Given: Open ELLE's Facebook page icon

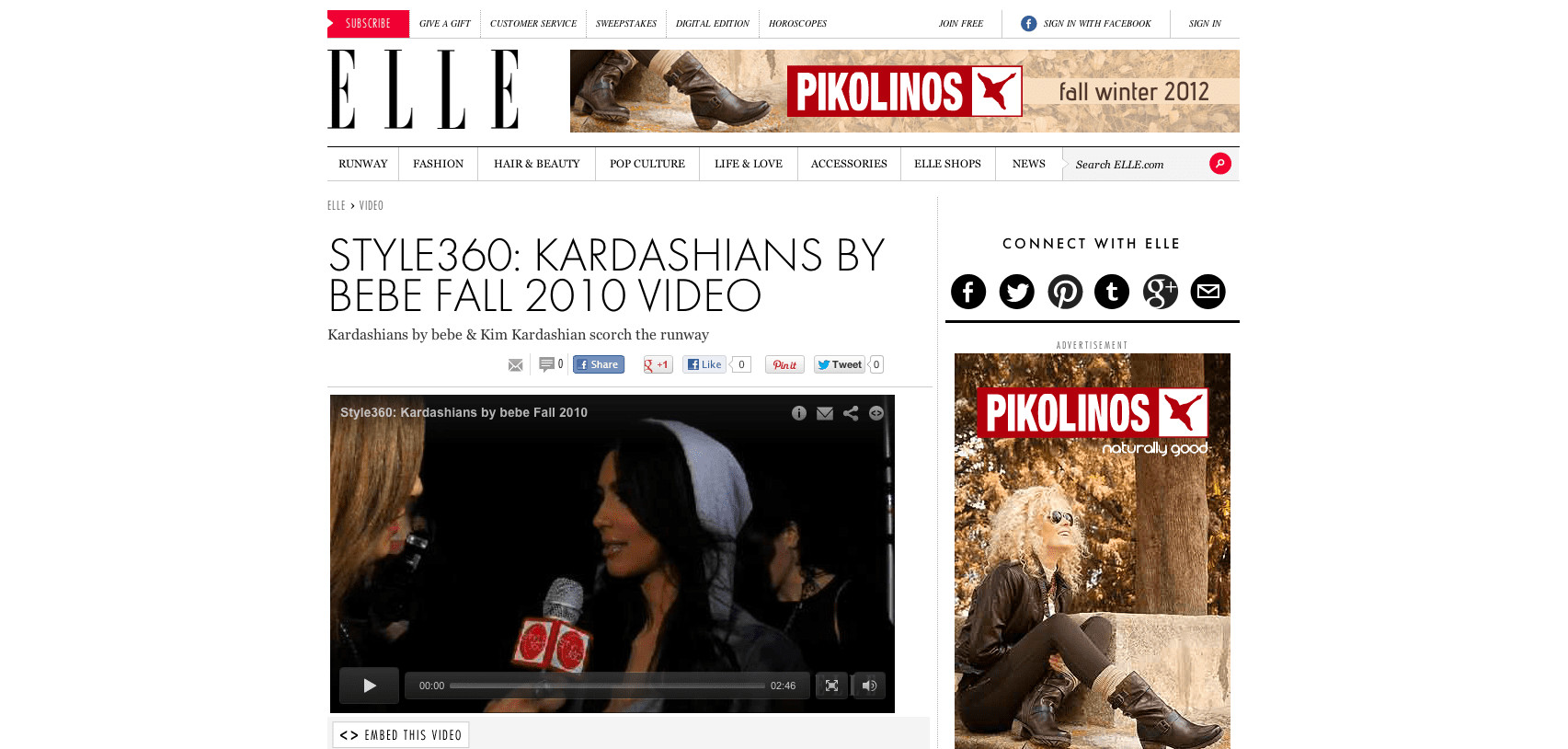Looking at the screenshot, I should point(968,292).
